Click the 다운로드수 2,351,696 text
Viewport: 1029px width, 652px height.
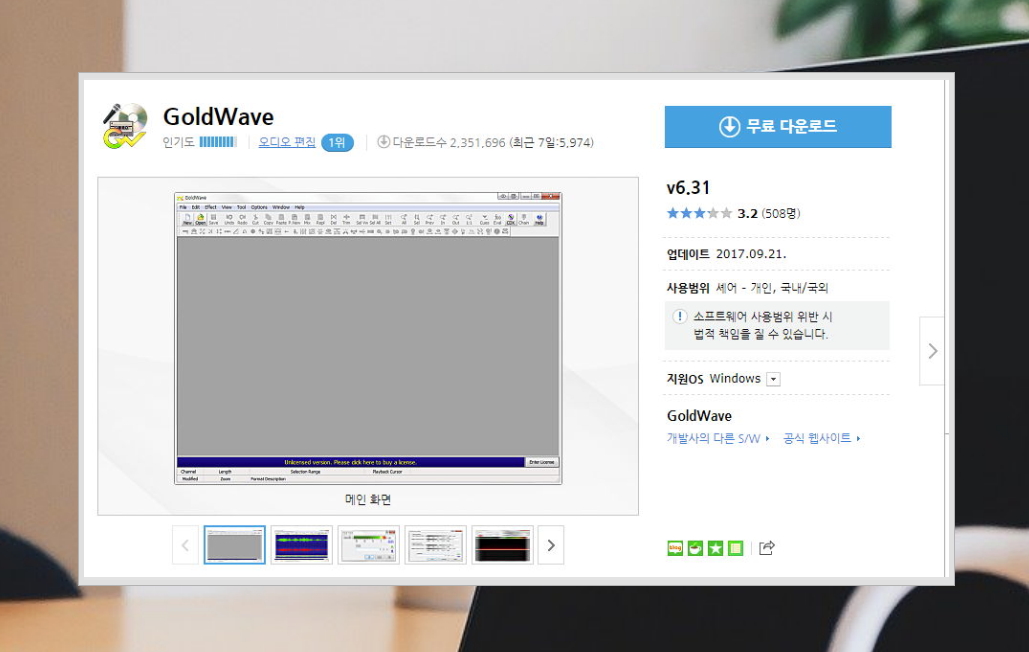coord(449,142)
